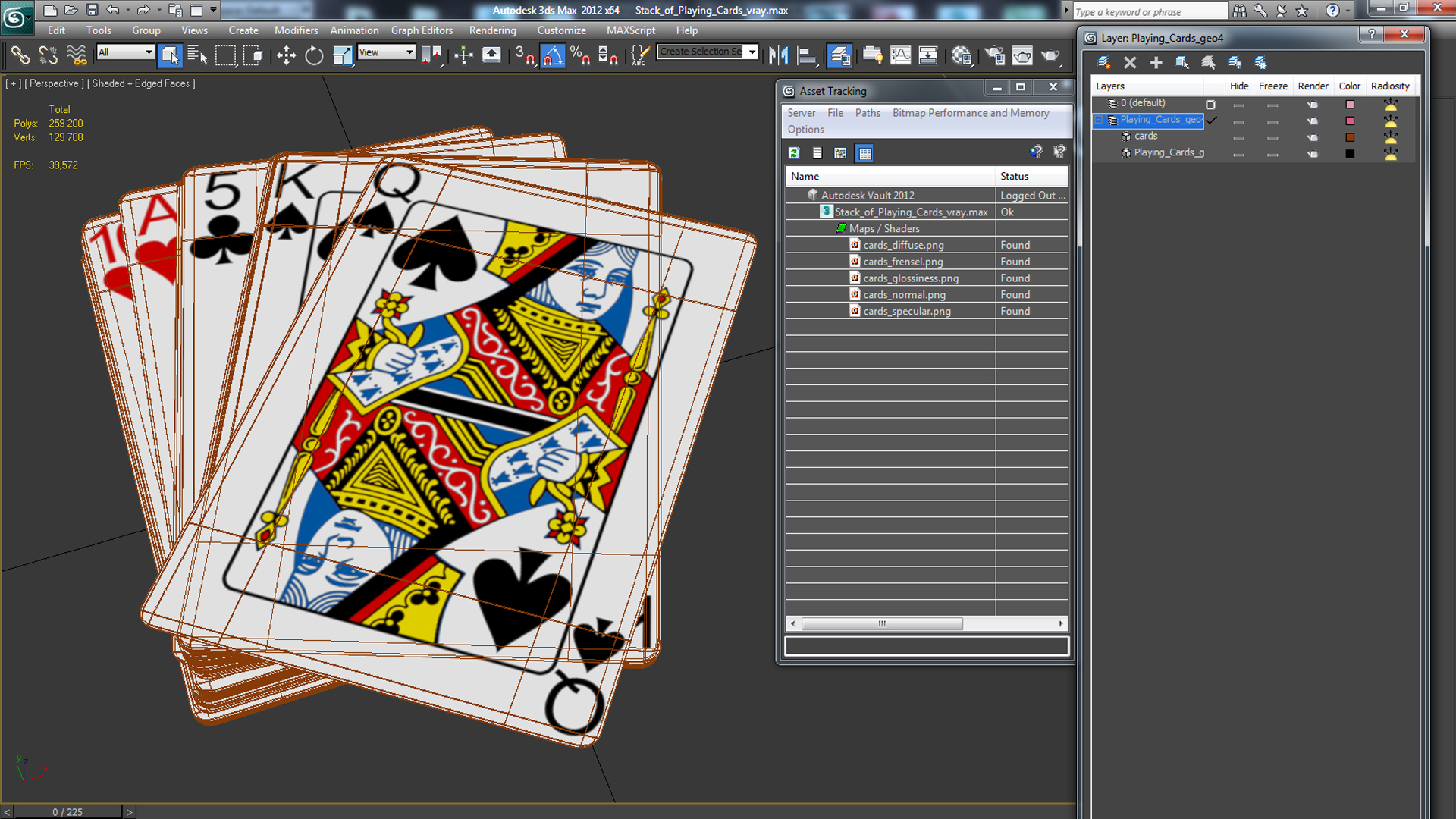Click color swatch of Playing_Cards_geo4 layer
Screen dimensions: 1456x819
[x=1350, y=121]
